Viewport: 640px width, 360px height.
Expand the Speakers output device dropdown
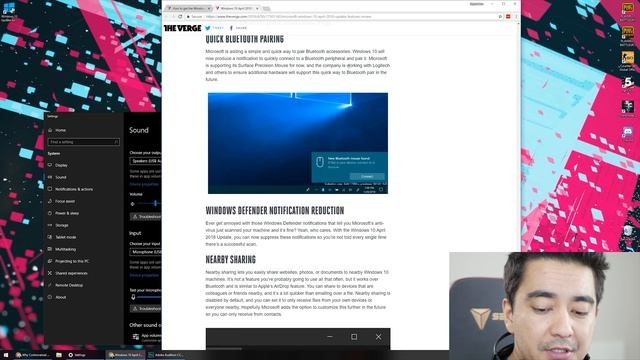point(145,161)
